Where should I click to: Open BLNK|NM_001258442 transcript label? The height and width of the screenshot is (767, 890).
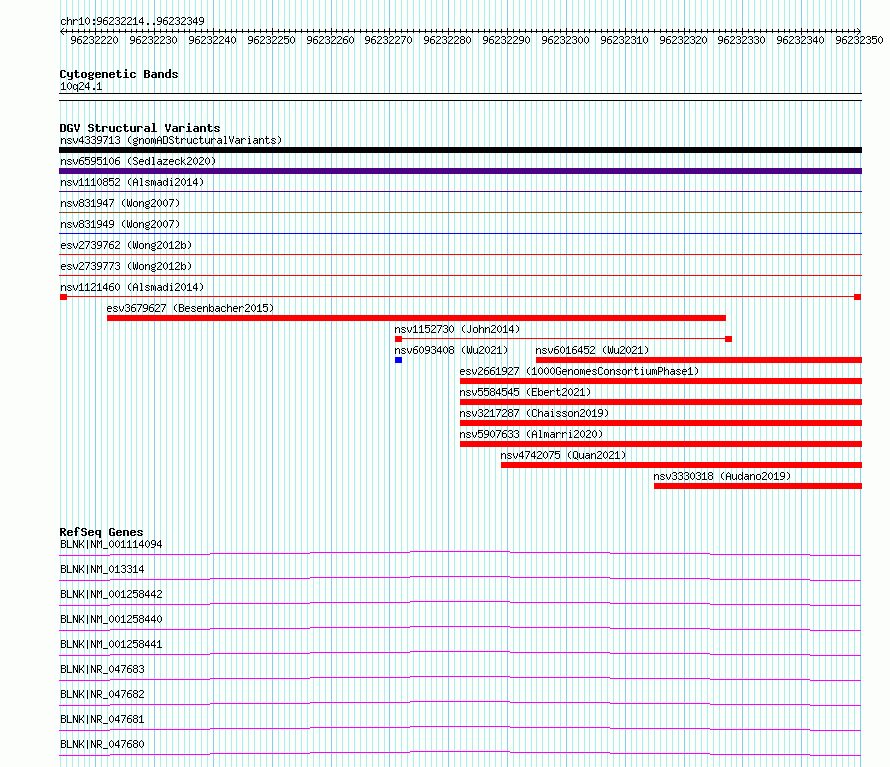coord(111,594)
